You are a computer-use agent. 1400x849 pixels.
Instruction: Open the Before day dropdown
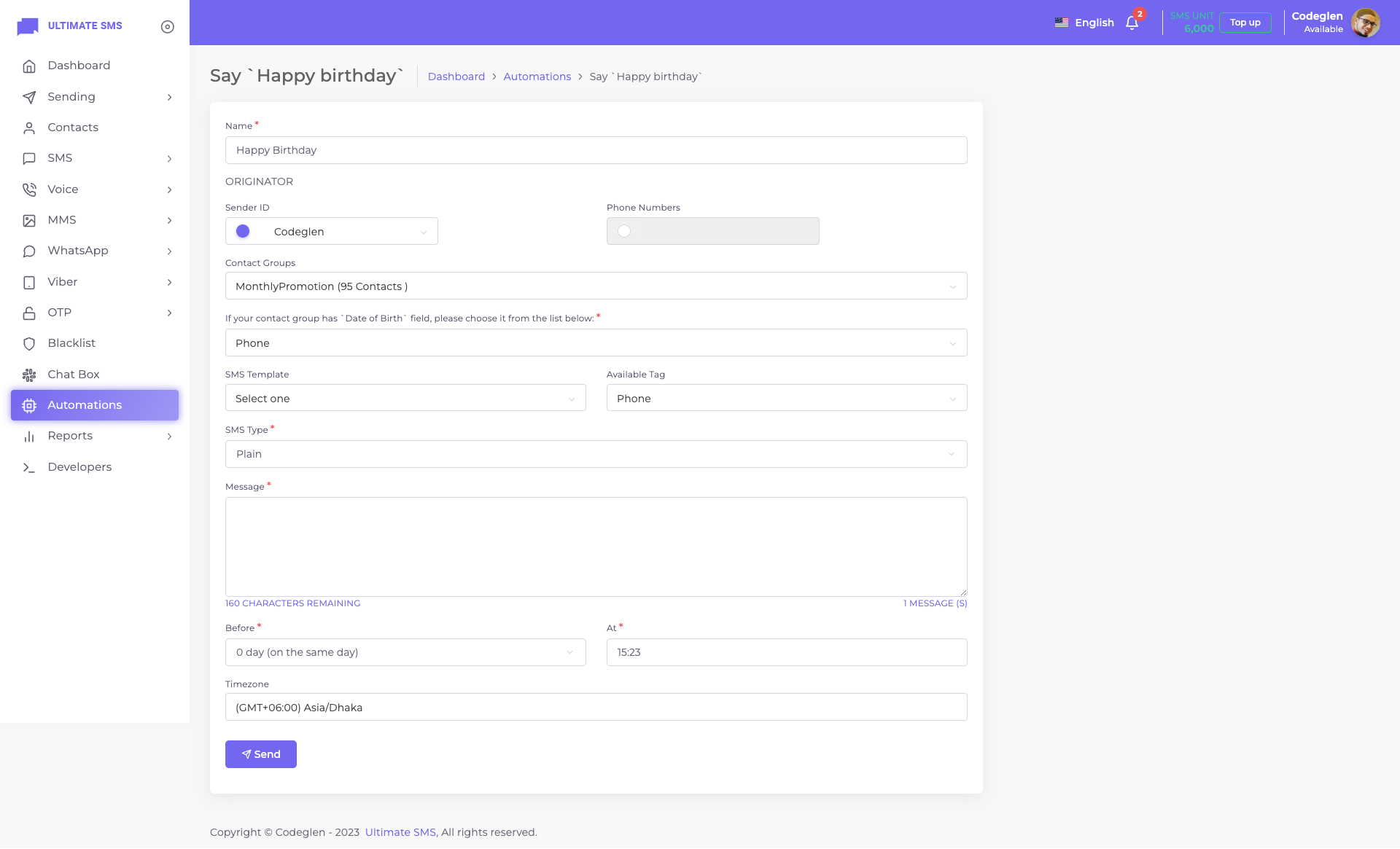pyautogui.click(x=405, y=652)
